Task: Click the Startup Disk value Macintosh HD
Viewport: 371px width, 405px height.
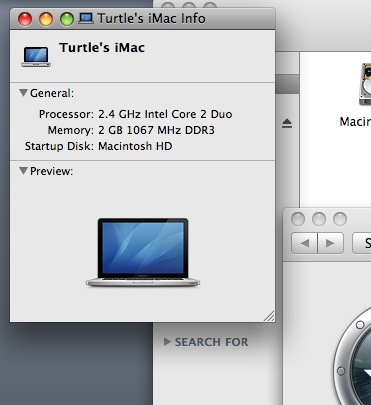Action: [x=135, y=146]
